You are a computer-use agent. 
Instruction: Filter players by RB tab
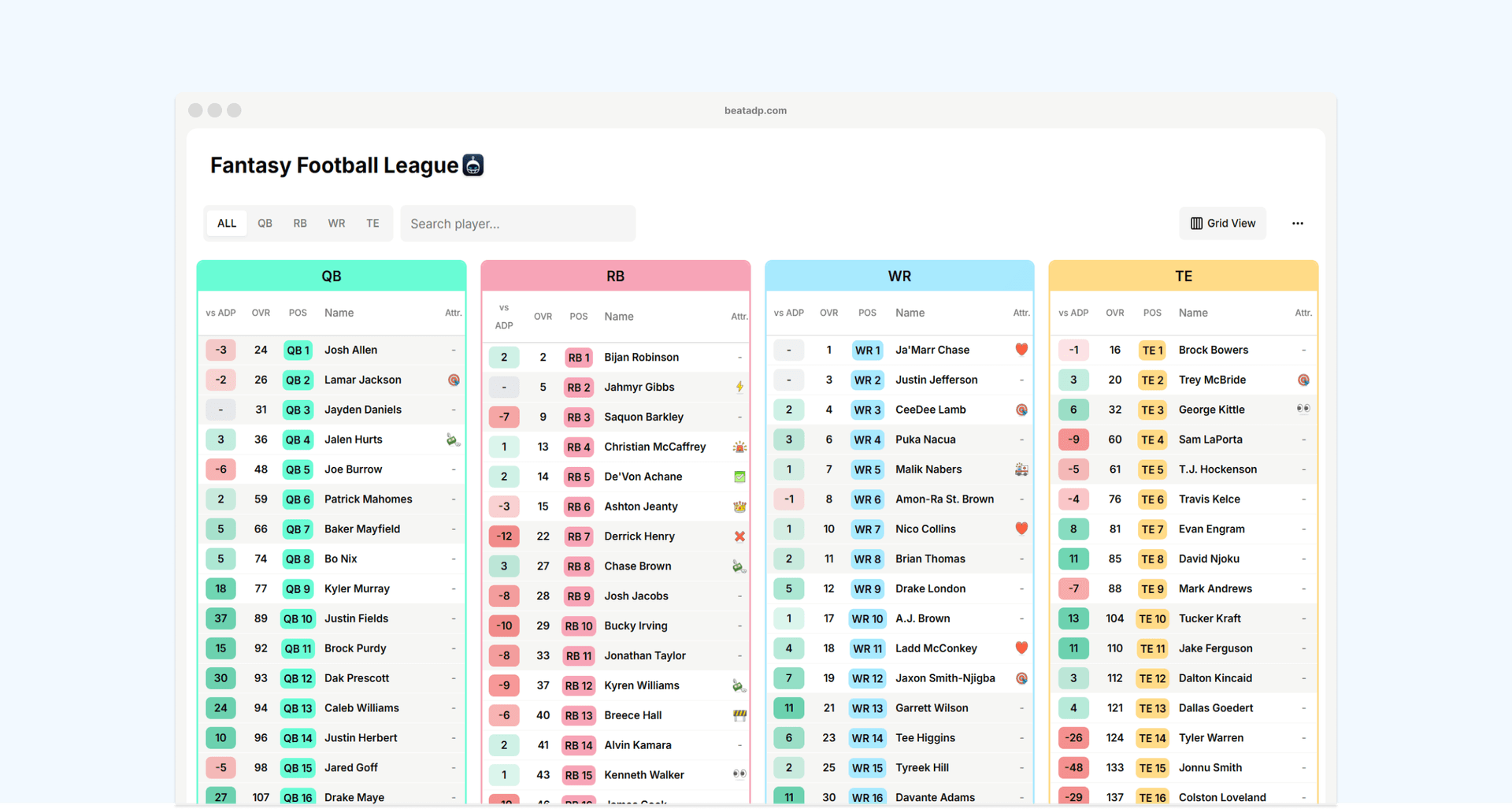300,224
